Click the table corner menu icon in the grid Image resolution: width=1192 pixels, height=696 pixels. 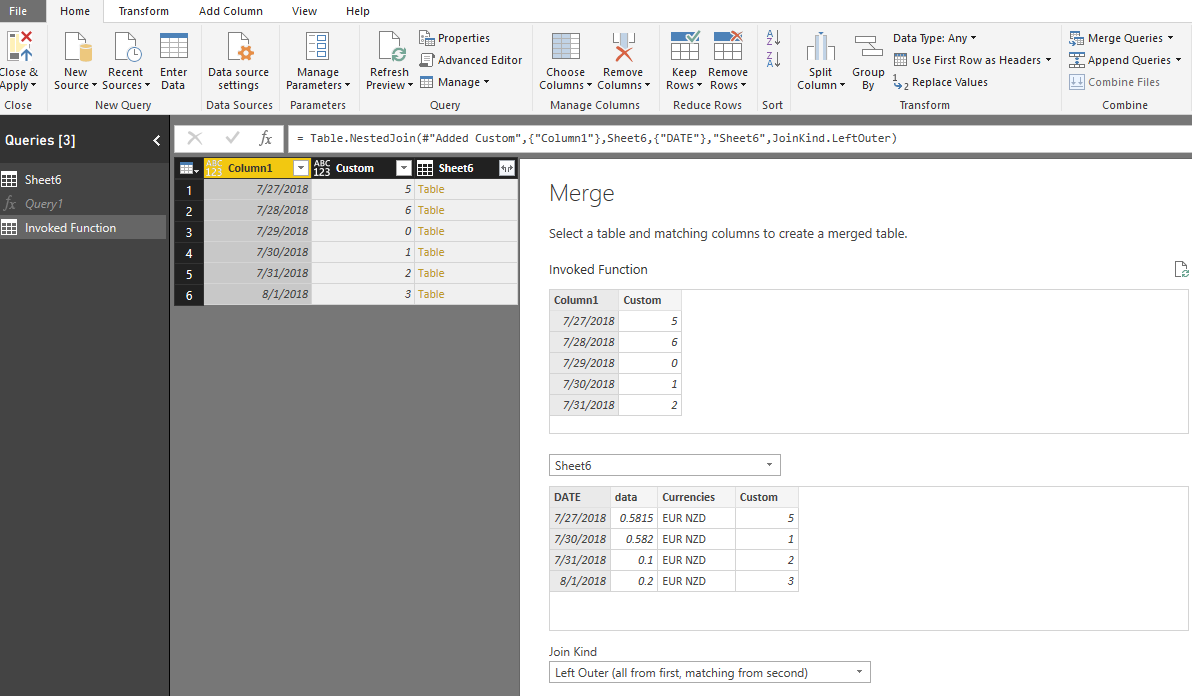(x=189, y=169)
